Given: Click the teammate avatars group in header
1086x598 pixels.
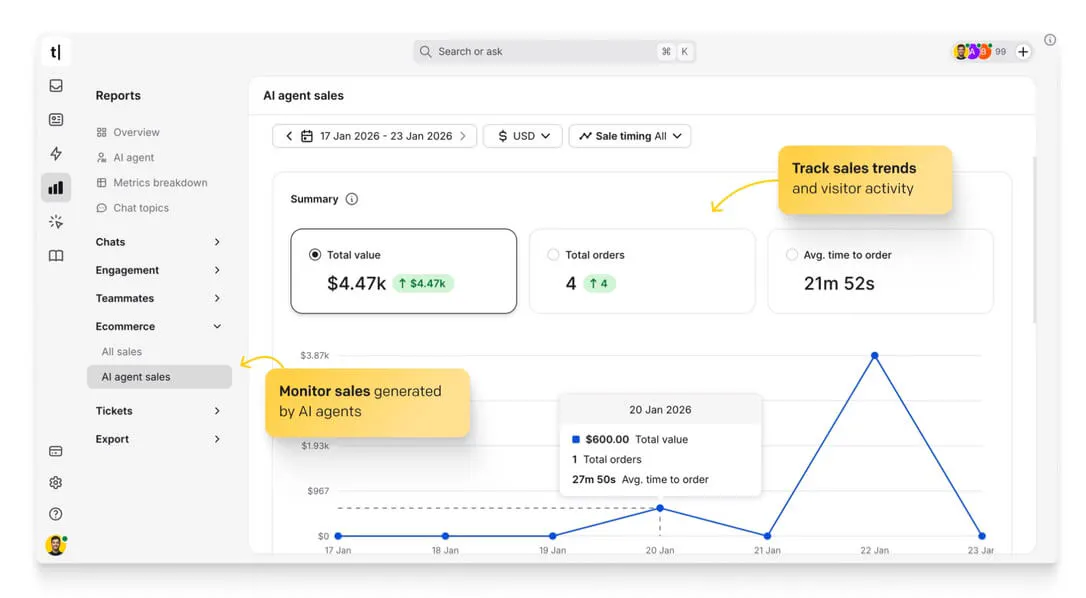Looking at the screenshot, I should click(x=973, y=52).
